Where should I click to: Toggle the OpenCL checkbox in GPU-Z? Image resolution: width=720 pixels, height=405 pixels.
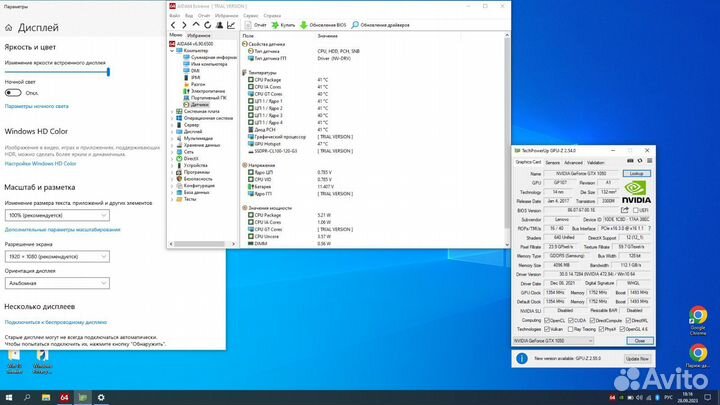[546, 321]
